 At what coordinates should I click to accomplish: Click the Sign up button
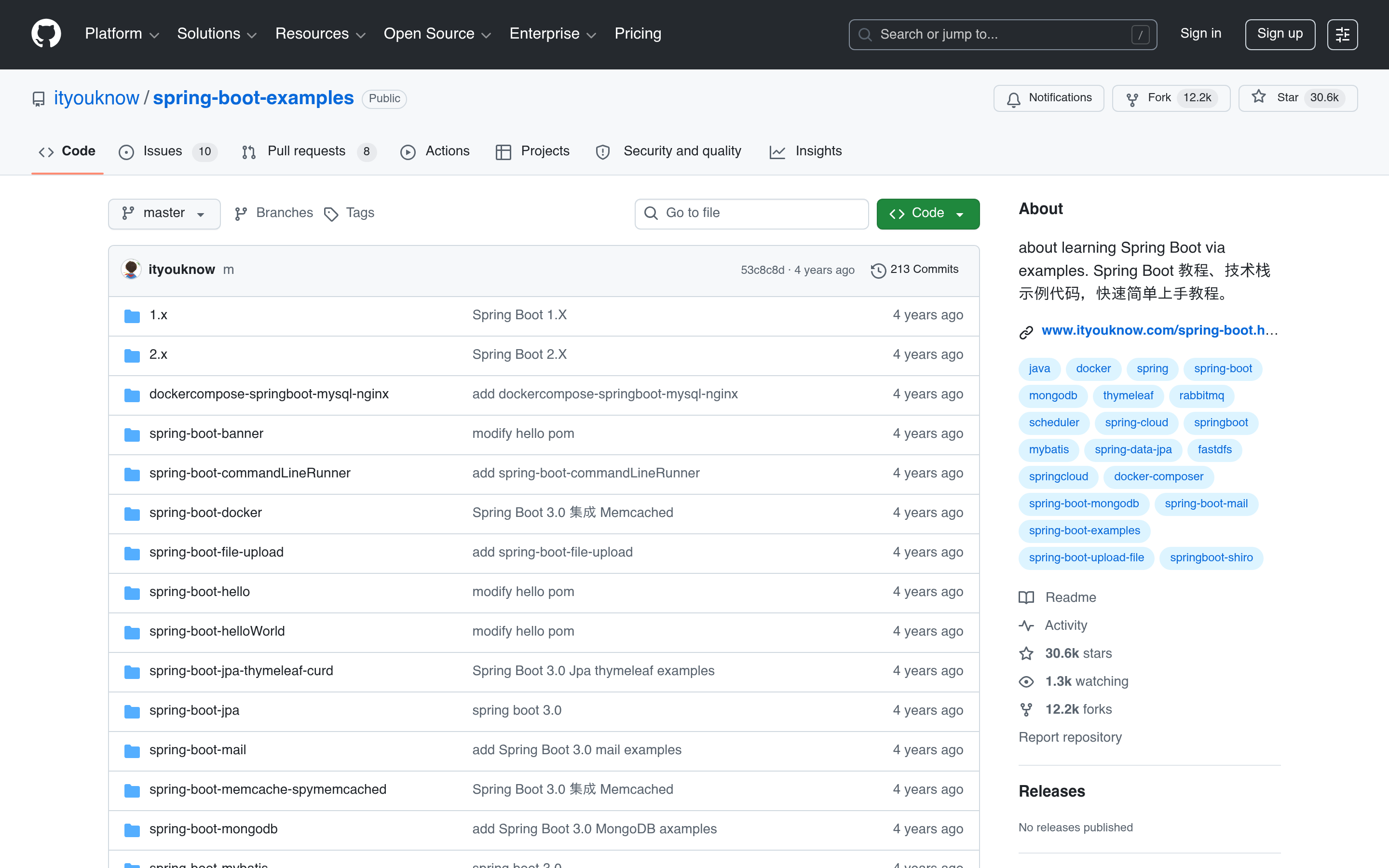[1280, 34]
